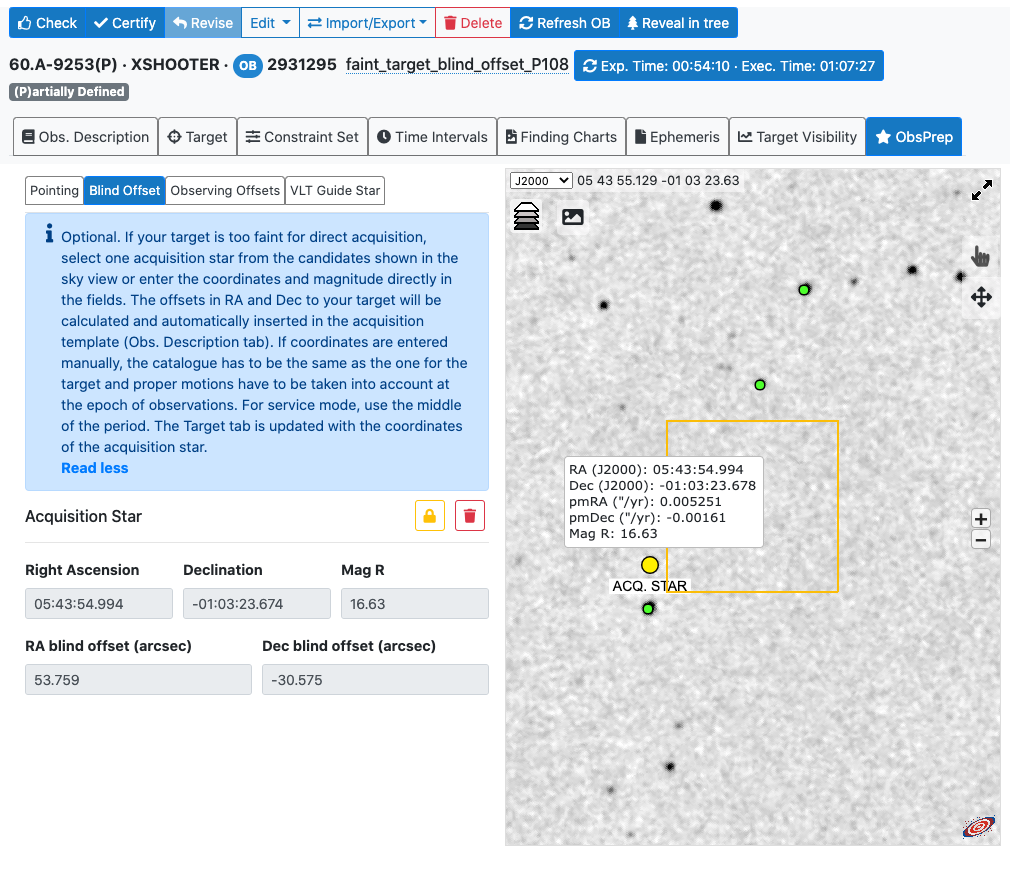The height and width of the screenshot is (890, 1010).
Task: Select the yellow ACQ. STAR marker
Action: point(650,565)
